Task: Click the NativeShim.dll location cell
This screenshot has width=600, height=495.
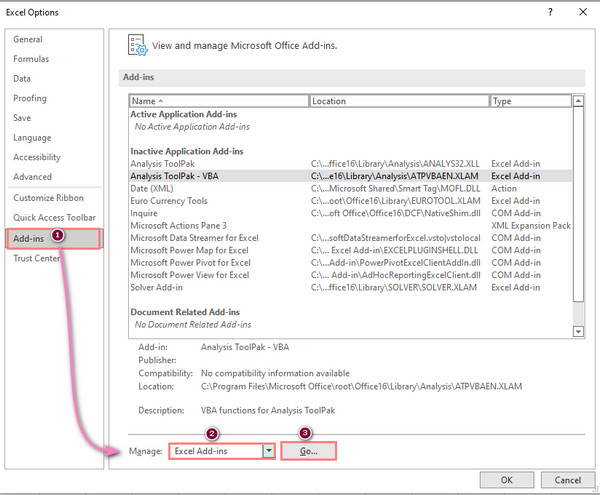Action: pyautogui.click(x=396, y=213)
